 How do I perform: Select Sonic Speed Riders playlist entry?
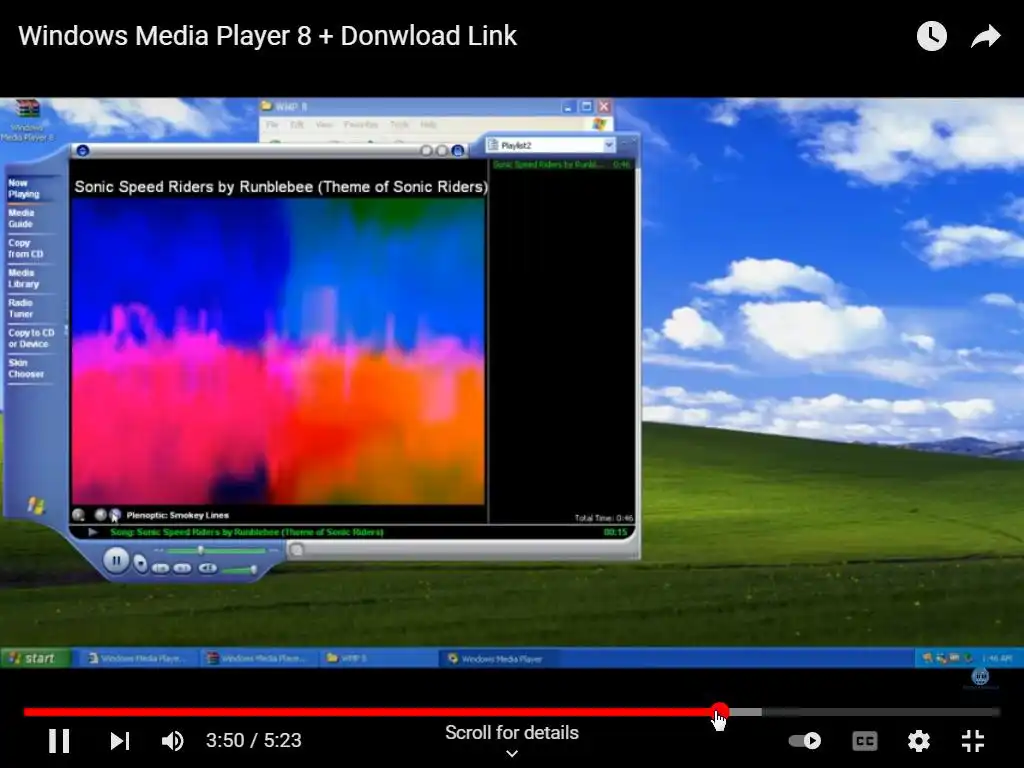tap(562, 165)
